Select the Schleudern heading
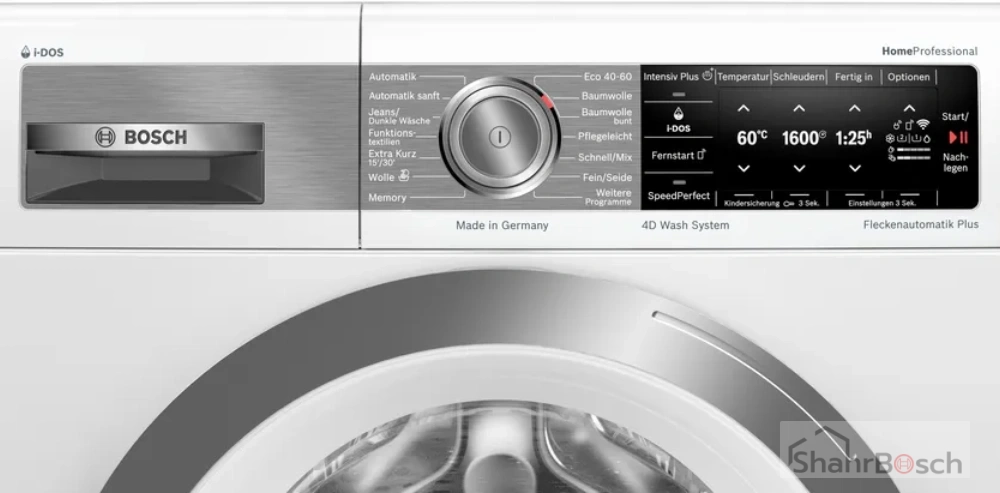The image size is (1000, 493). 798,77
